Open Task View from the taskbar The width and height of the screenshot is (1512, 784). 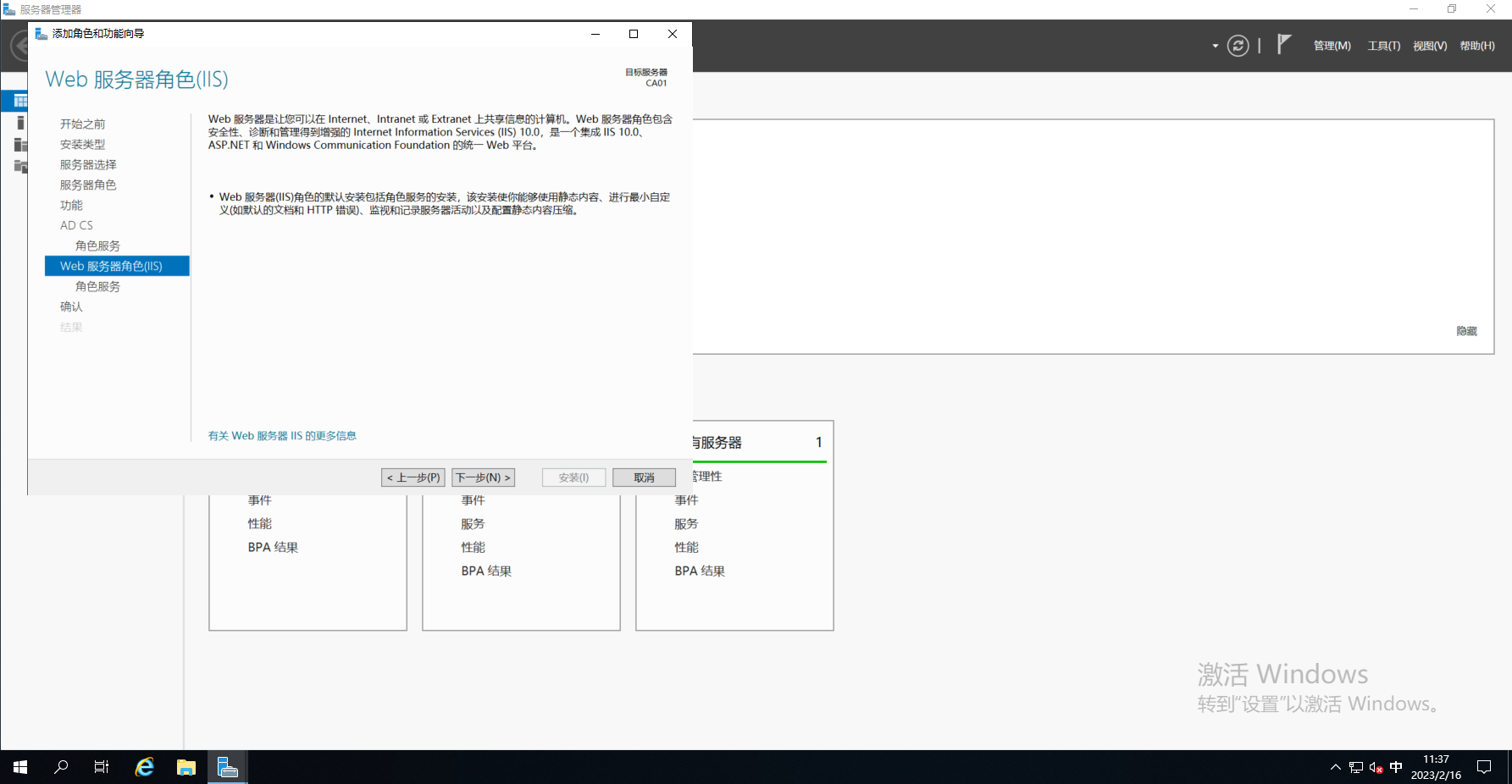(x=102, y=767)
